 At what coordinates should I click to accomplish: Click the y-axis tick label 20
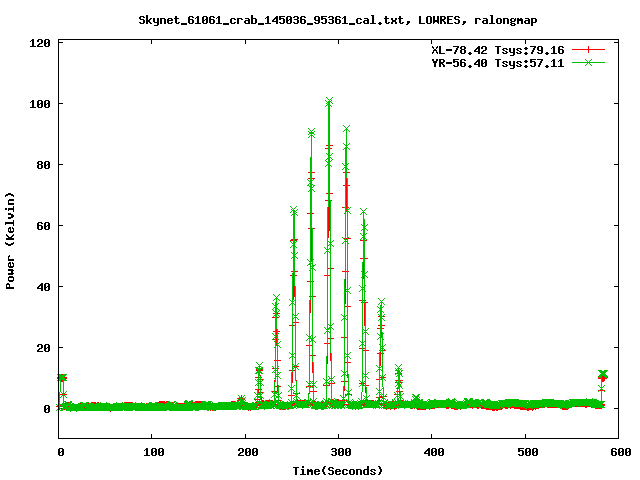click(45, 348)
